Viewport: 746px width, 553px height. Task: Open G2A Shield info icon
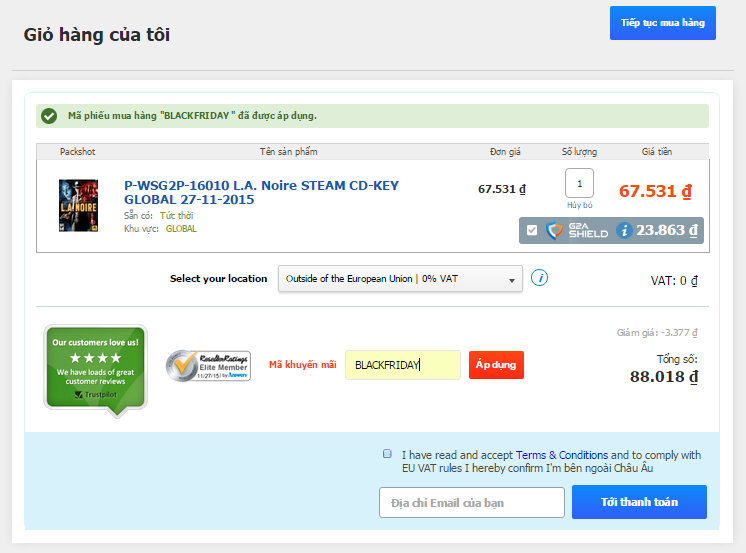coord(624,231)
